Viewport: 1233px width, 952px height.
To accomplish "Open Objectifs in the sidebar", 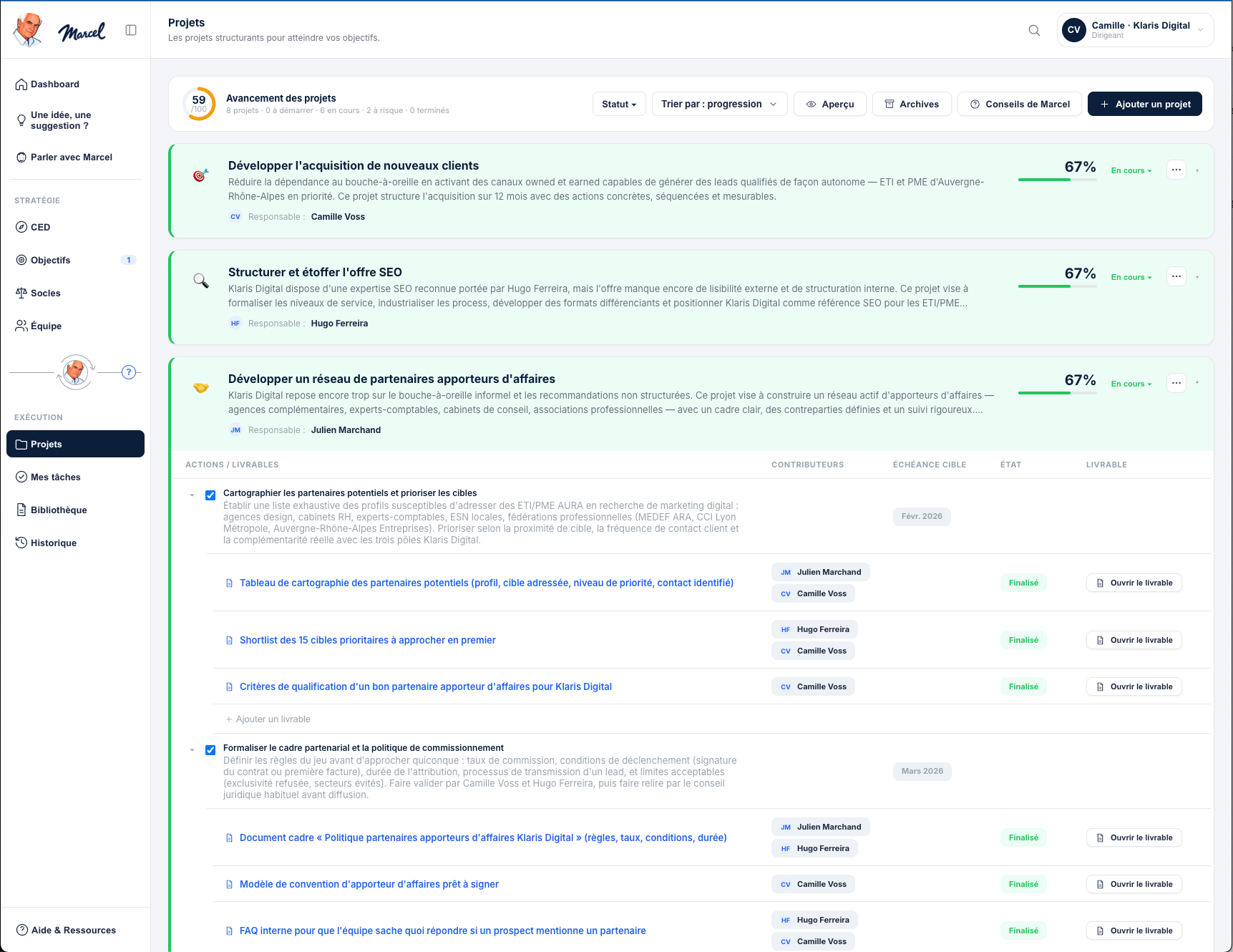I will 75,261.
